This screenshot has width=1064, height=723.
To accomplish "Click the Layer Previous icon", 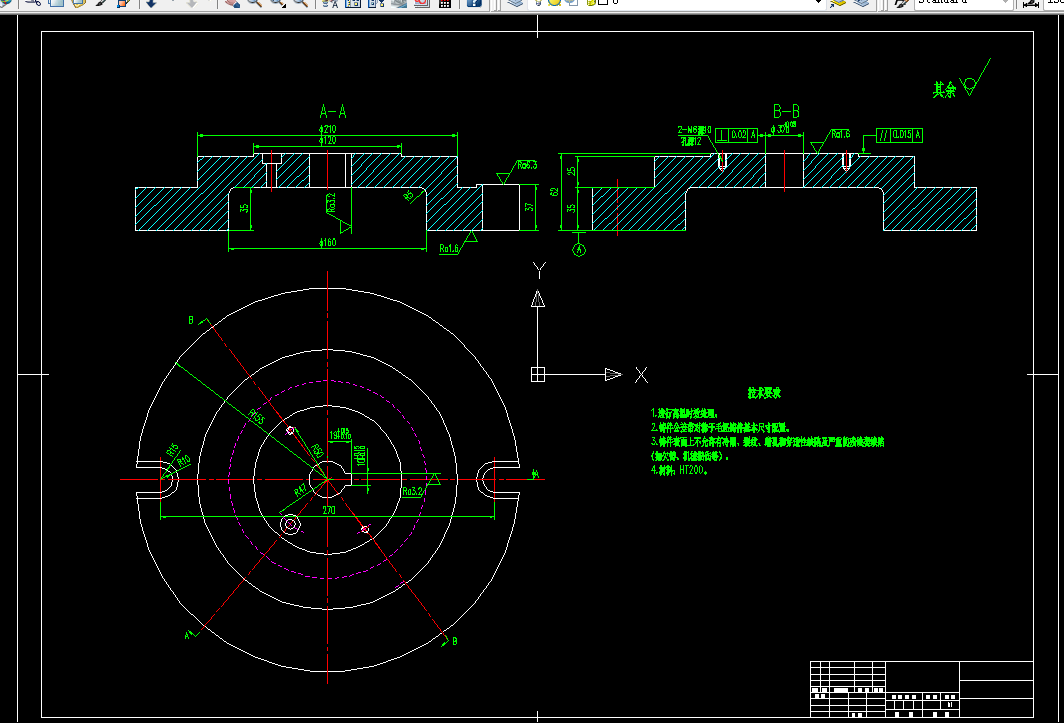I will (x=861, y=3).
